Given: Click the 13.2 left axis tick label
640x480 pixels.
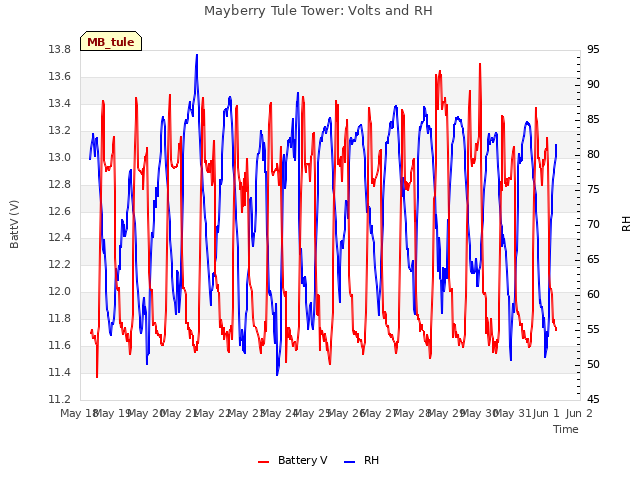Looking at the screenshot, I should [60, 131].
